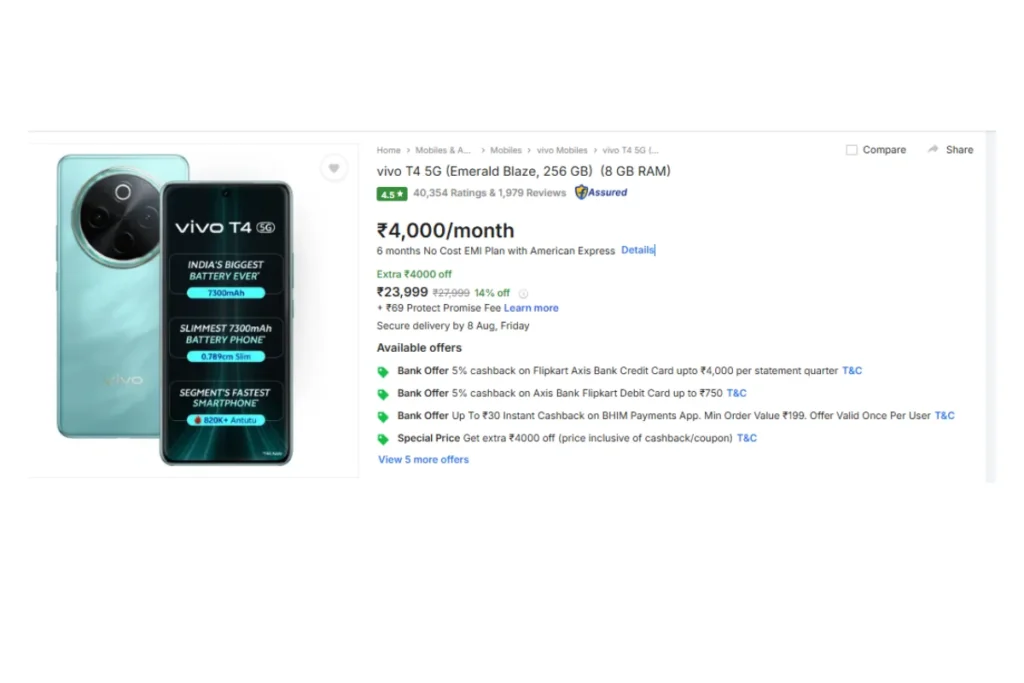Click the green 4.5 star rating badge
Viewport: 1024px width, 683px height.
(391, 194)
